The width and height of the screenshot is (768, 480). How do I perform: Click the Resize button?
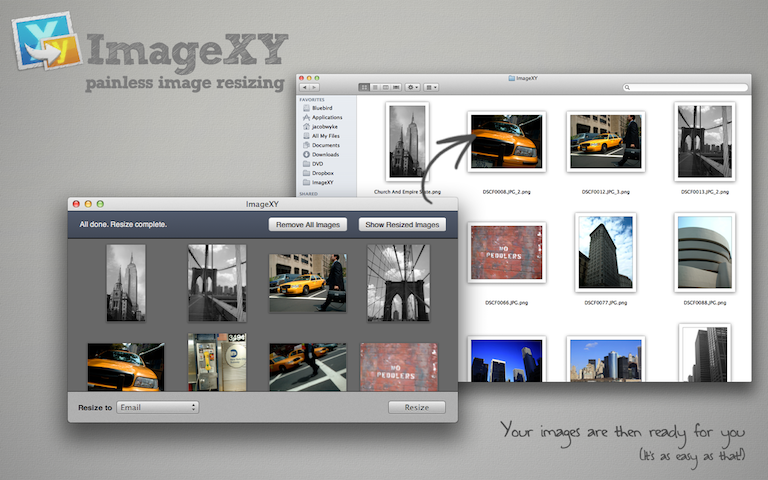point(417,407)
